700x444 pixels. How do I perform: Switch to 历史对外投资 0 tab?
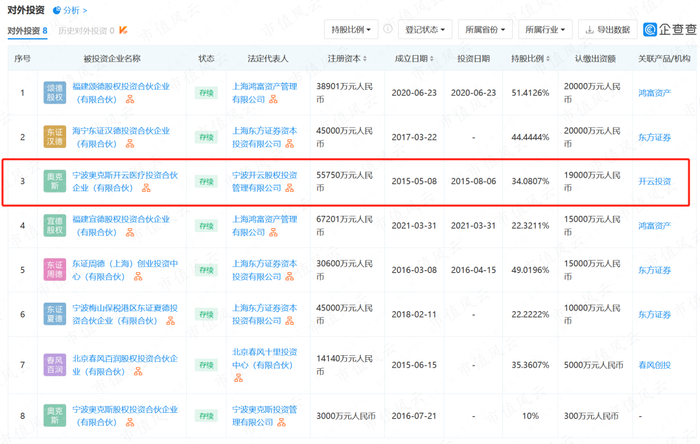point(86,31)
